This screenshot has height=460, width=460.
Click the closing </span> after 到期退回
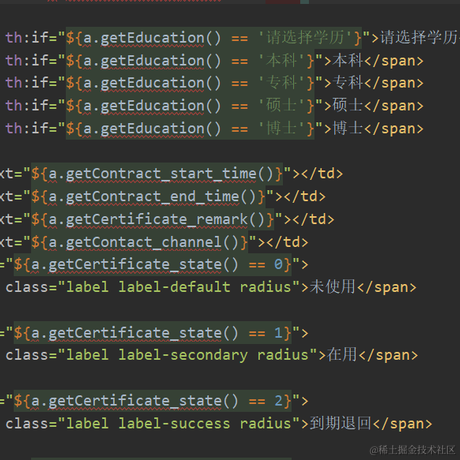(402, 424)
